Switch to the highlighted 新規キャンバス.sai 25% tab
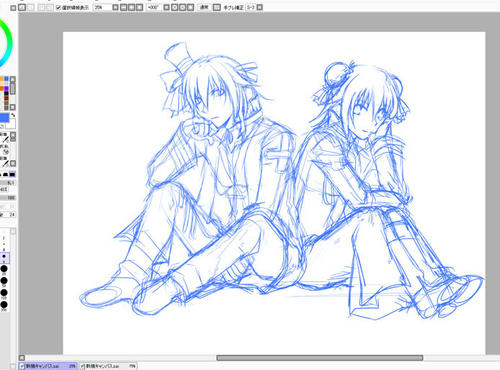 [x=48, y=366]
